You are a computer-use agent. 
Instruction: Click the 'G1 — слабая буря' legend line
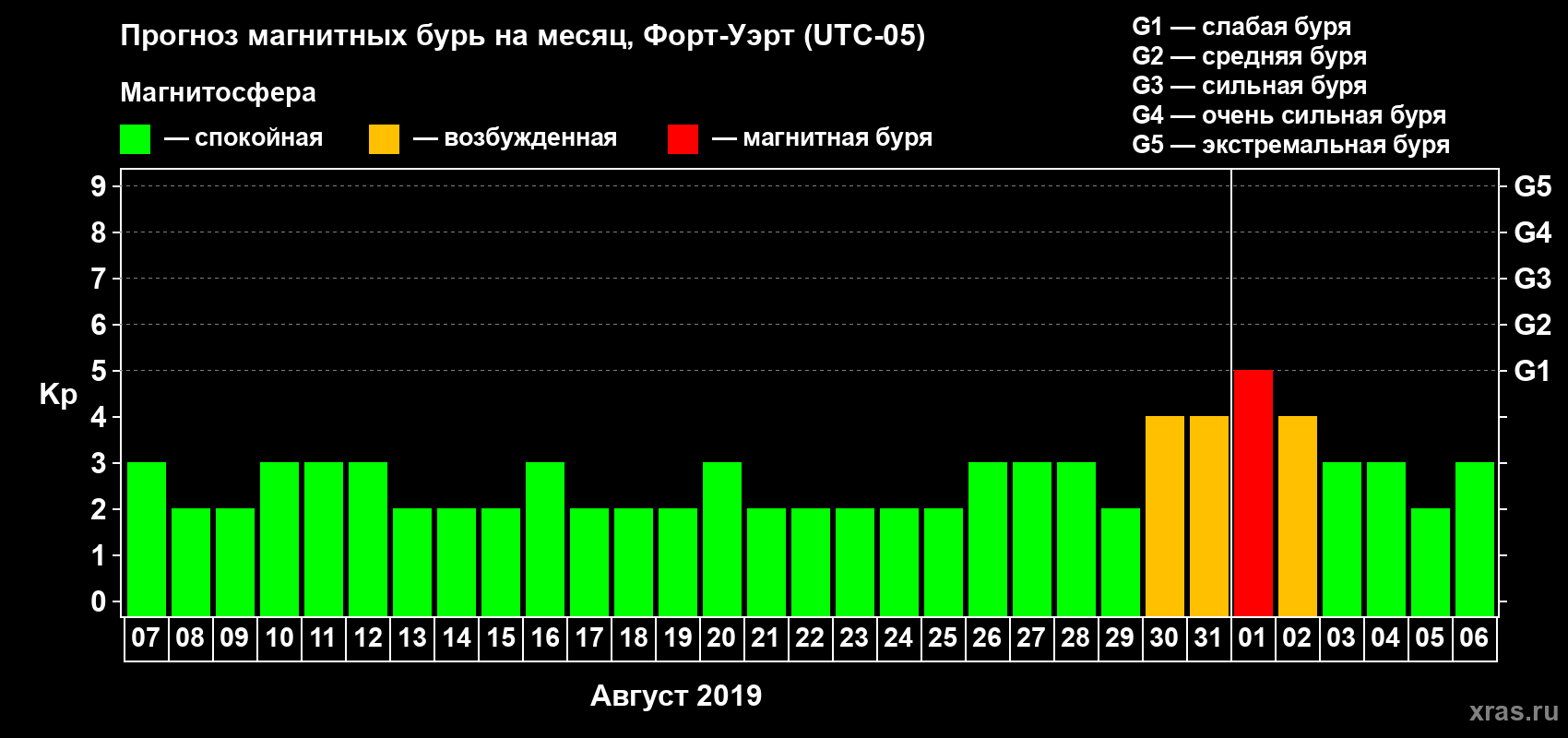pos(1241,27)
